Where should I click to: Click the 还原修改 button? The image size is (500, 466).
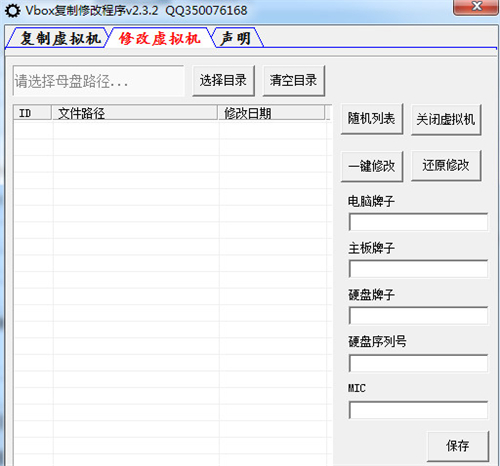(x=446, y=165)
